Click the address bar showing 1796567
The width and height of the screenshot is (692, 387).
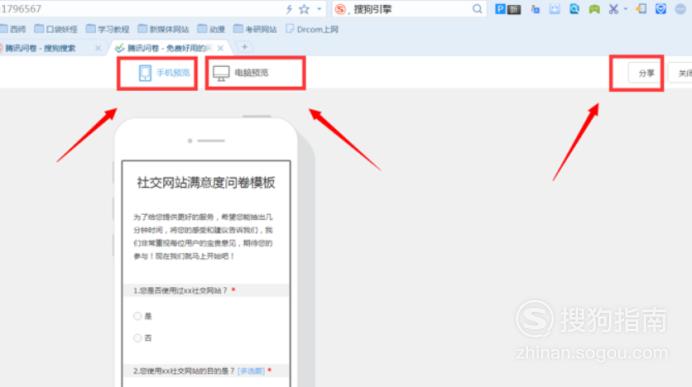[141, 9]
